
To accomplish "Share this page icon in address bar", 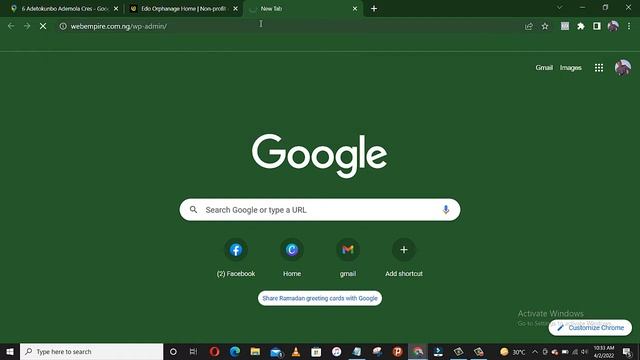I will [x=529, y=26].
